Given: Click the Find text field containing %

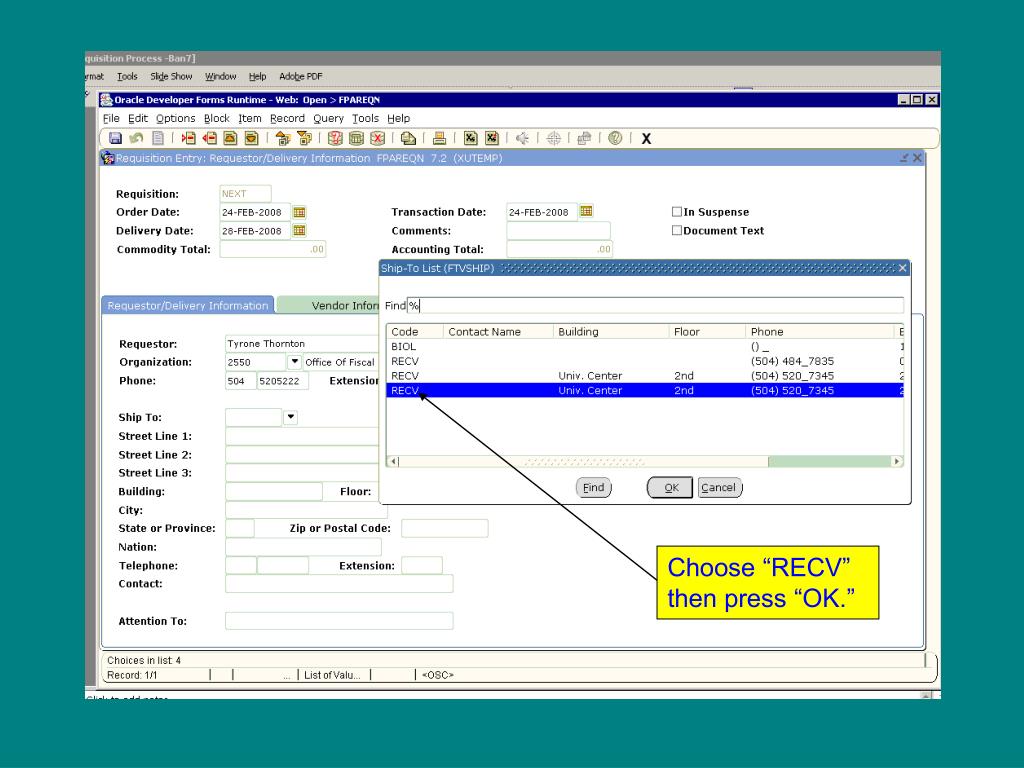Looking at the screenshot, I should click(x=655, y=305).
